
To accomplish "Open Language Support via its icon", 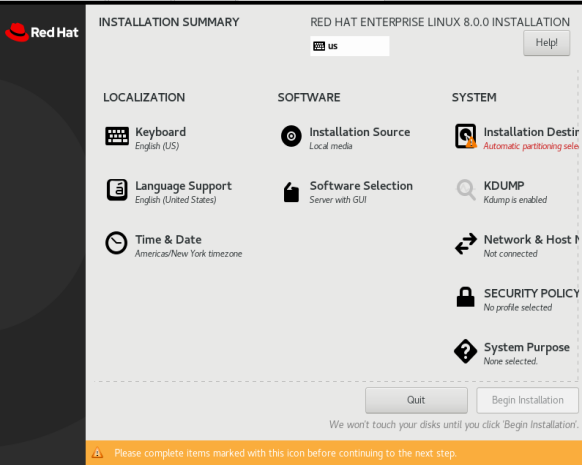I will coord(117,190).
